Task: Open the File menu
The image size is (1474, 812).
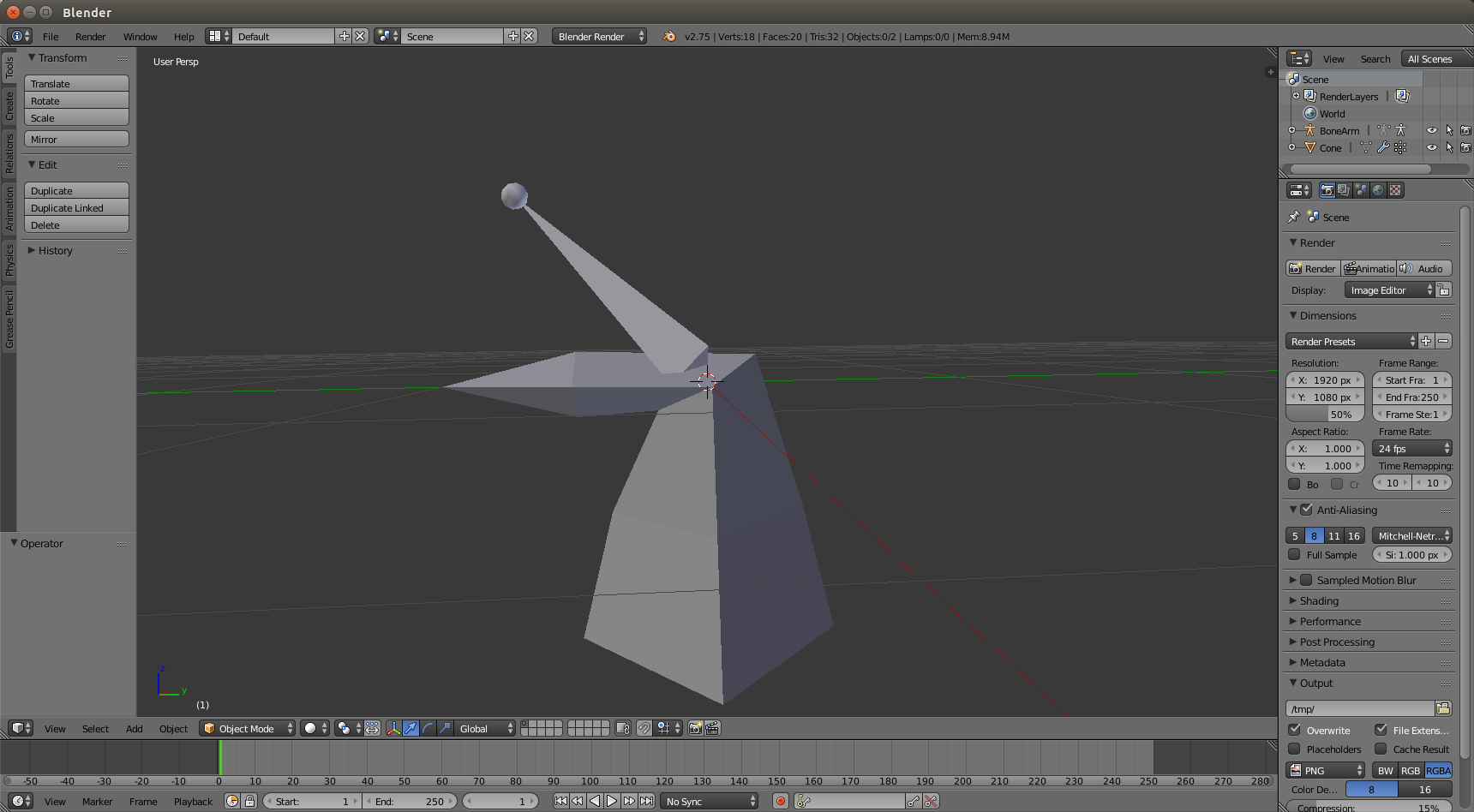Action: (x=51, y=36)
